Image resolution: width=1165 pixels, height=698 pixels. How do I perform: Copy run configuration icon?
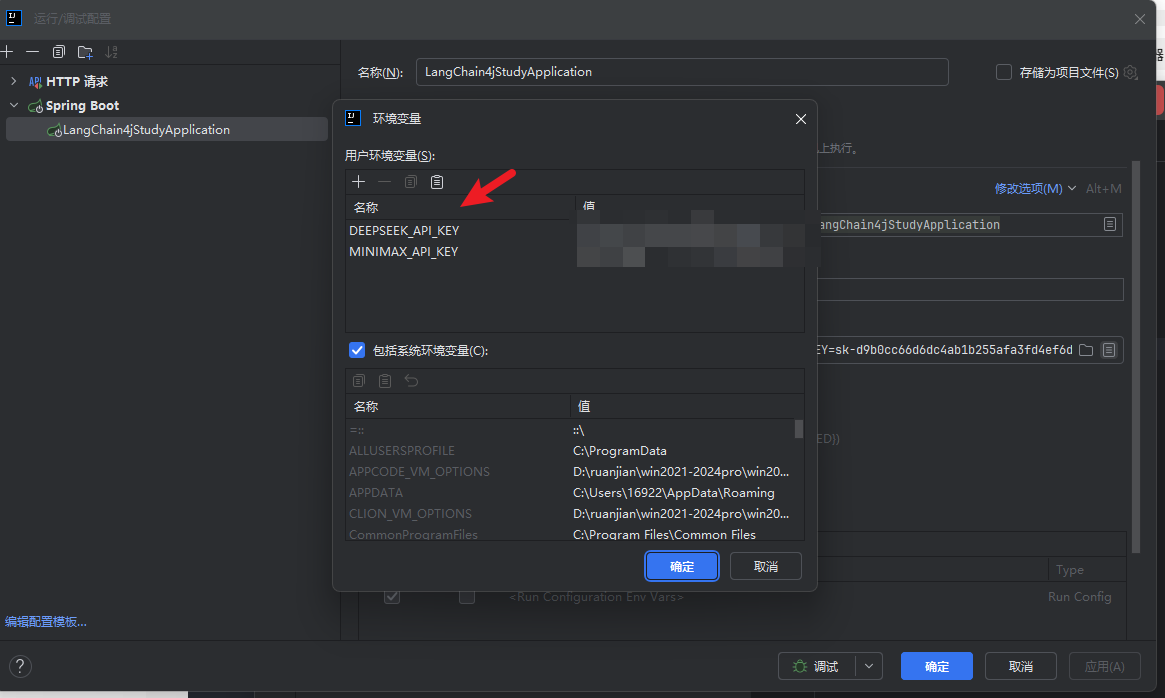click(x=59, y=51)
